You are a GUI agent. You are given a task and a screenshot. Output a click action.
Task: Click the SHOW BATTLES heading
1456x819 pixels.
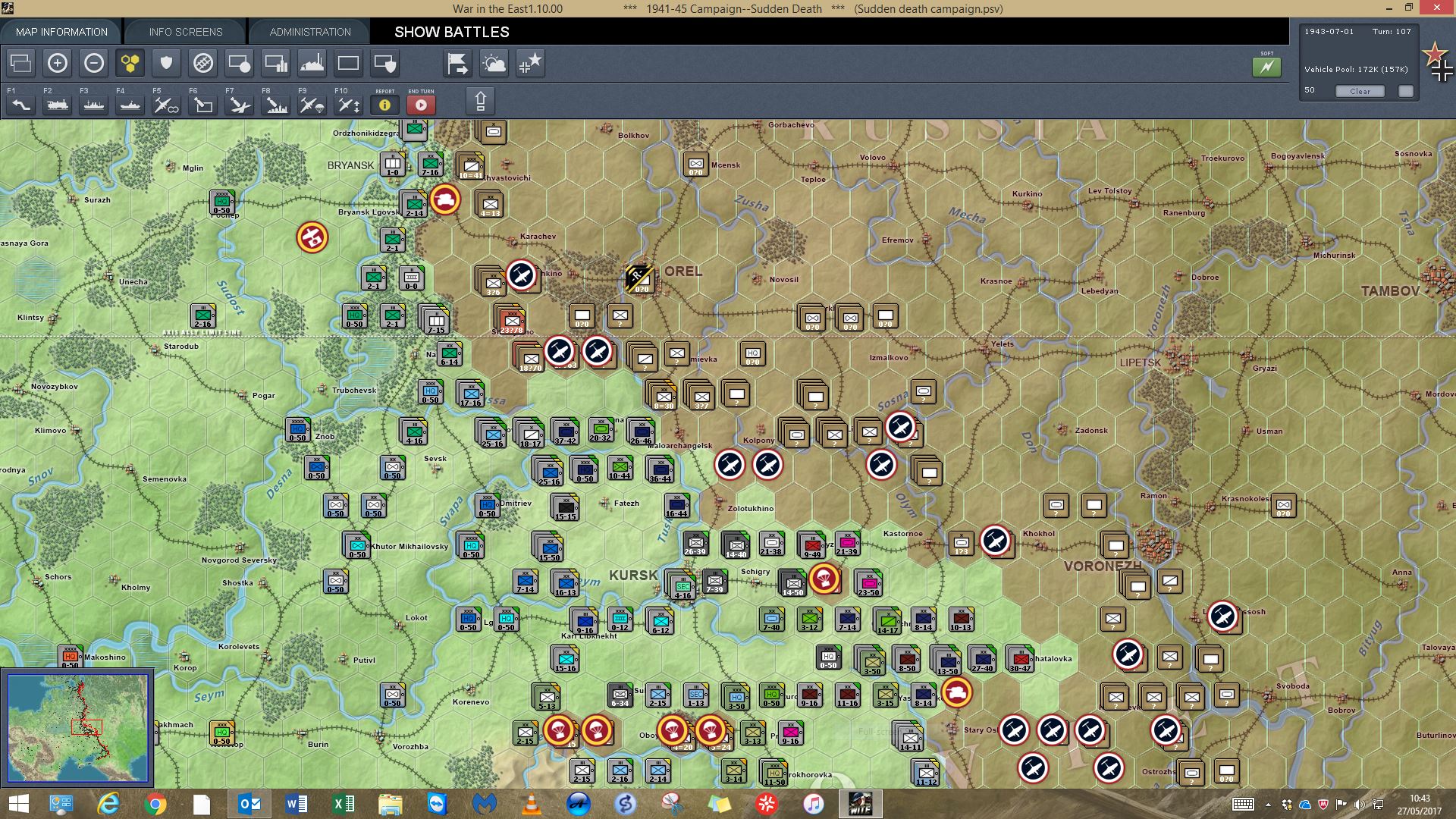click(452, 32)
